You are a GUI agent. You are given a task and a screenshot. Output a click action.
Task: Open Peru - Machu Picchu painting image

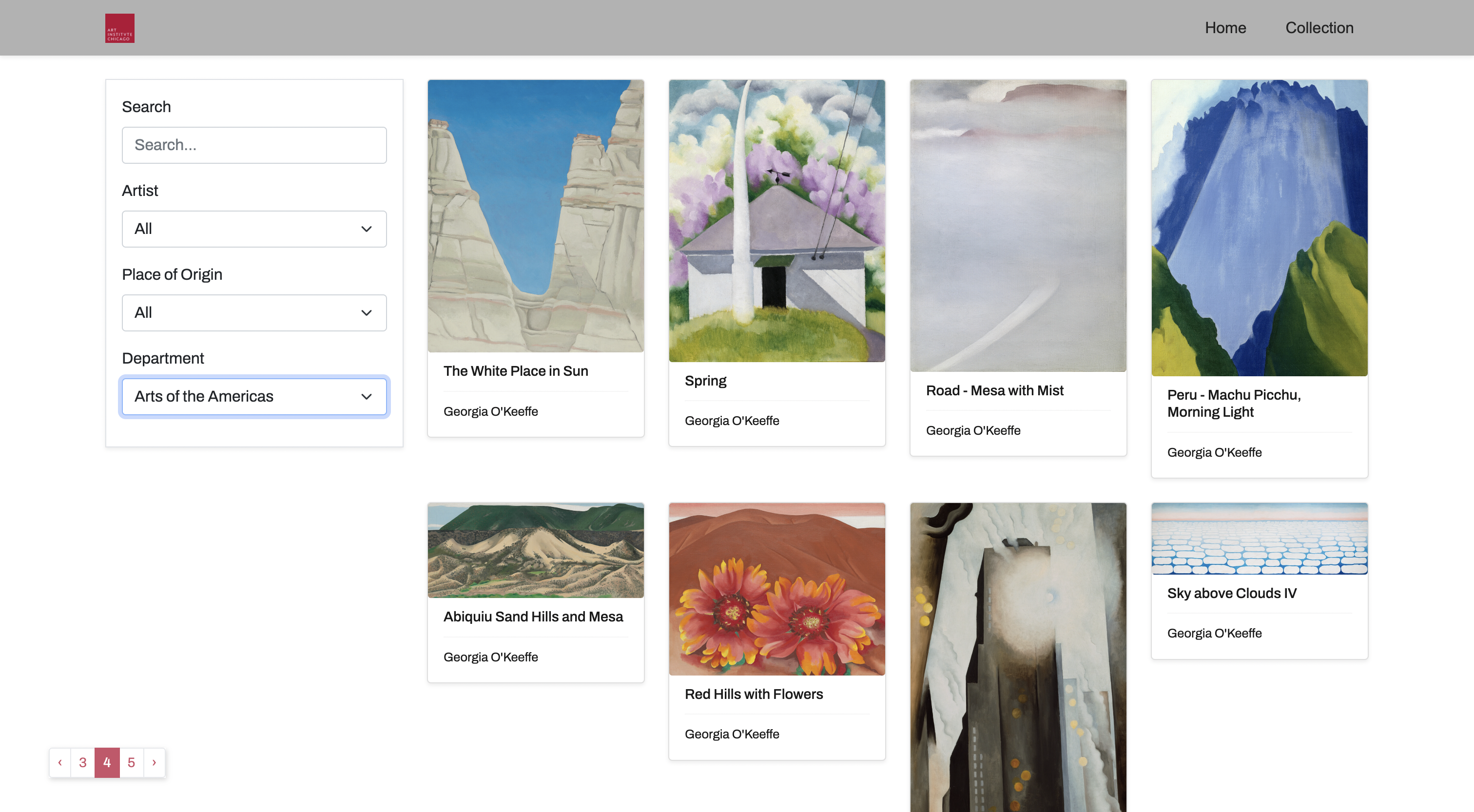(1259, 228)
